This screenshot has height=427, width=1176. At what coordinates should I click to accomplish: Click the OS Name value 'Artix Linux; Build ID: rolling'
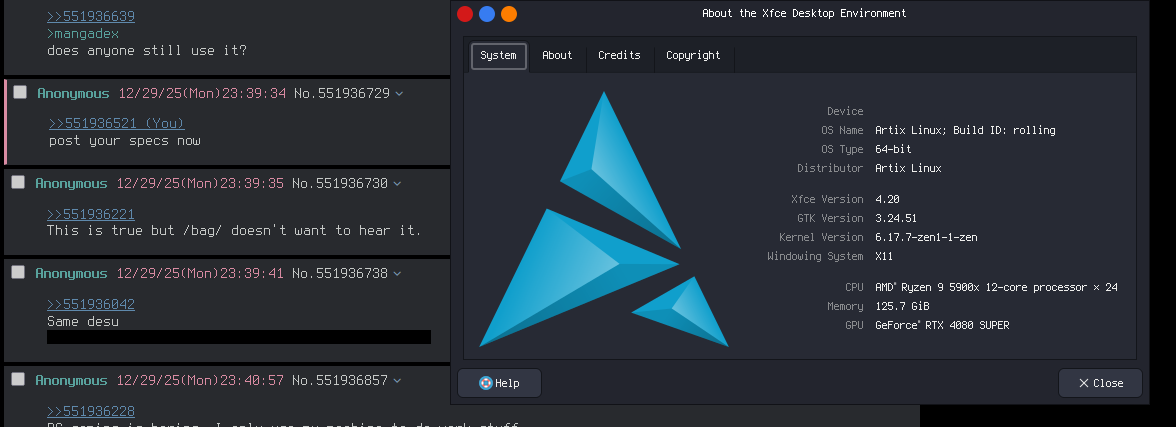pos(965,131)
